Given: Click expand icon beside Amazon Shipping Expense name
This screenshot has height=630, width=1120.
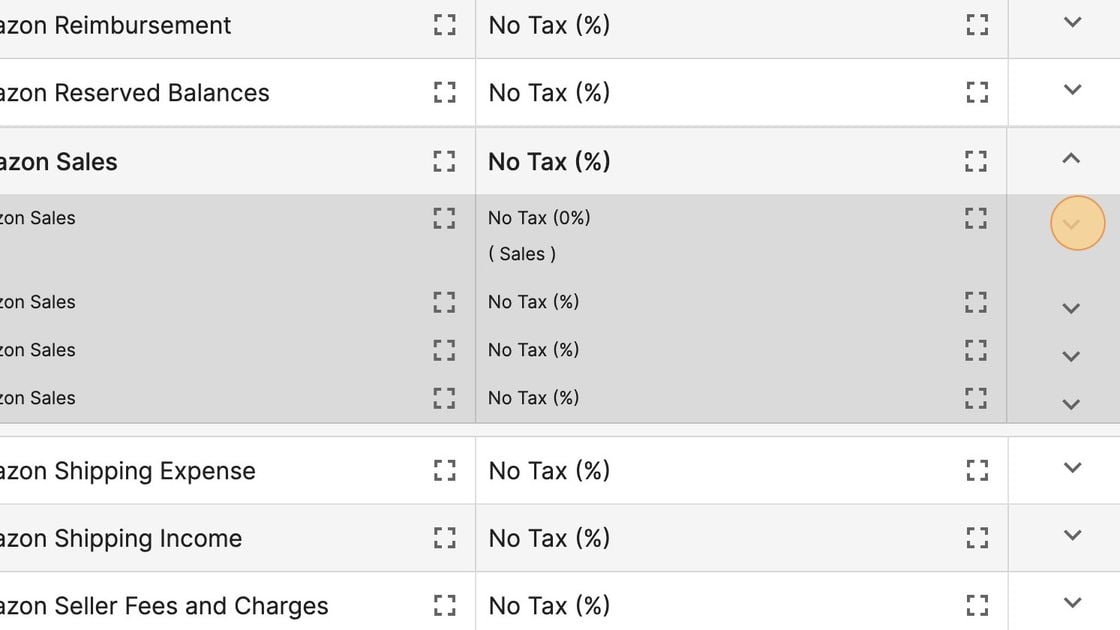Looking at the screenshot, I should click(x=444, y=470).
